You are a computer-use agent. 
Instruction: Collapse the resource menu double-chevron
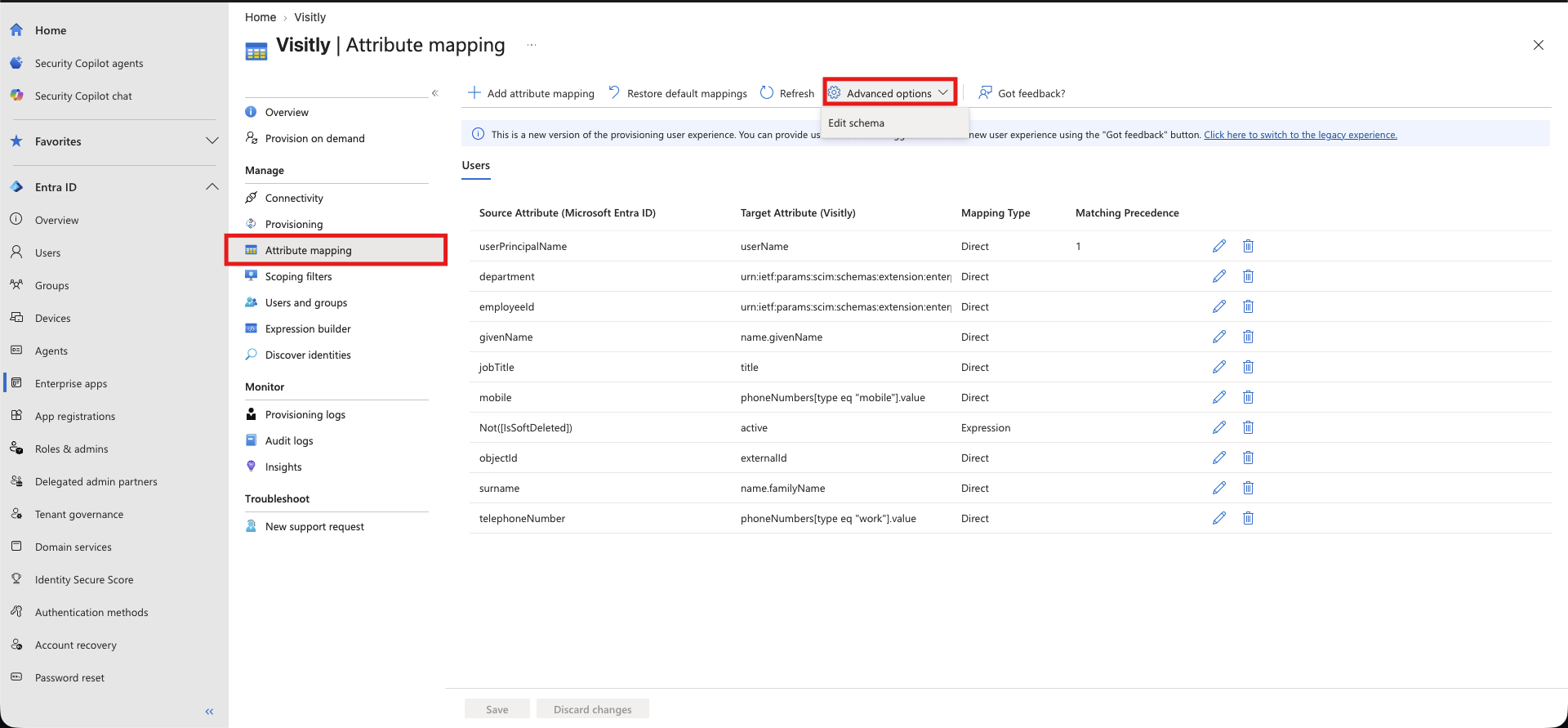435,93
